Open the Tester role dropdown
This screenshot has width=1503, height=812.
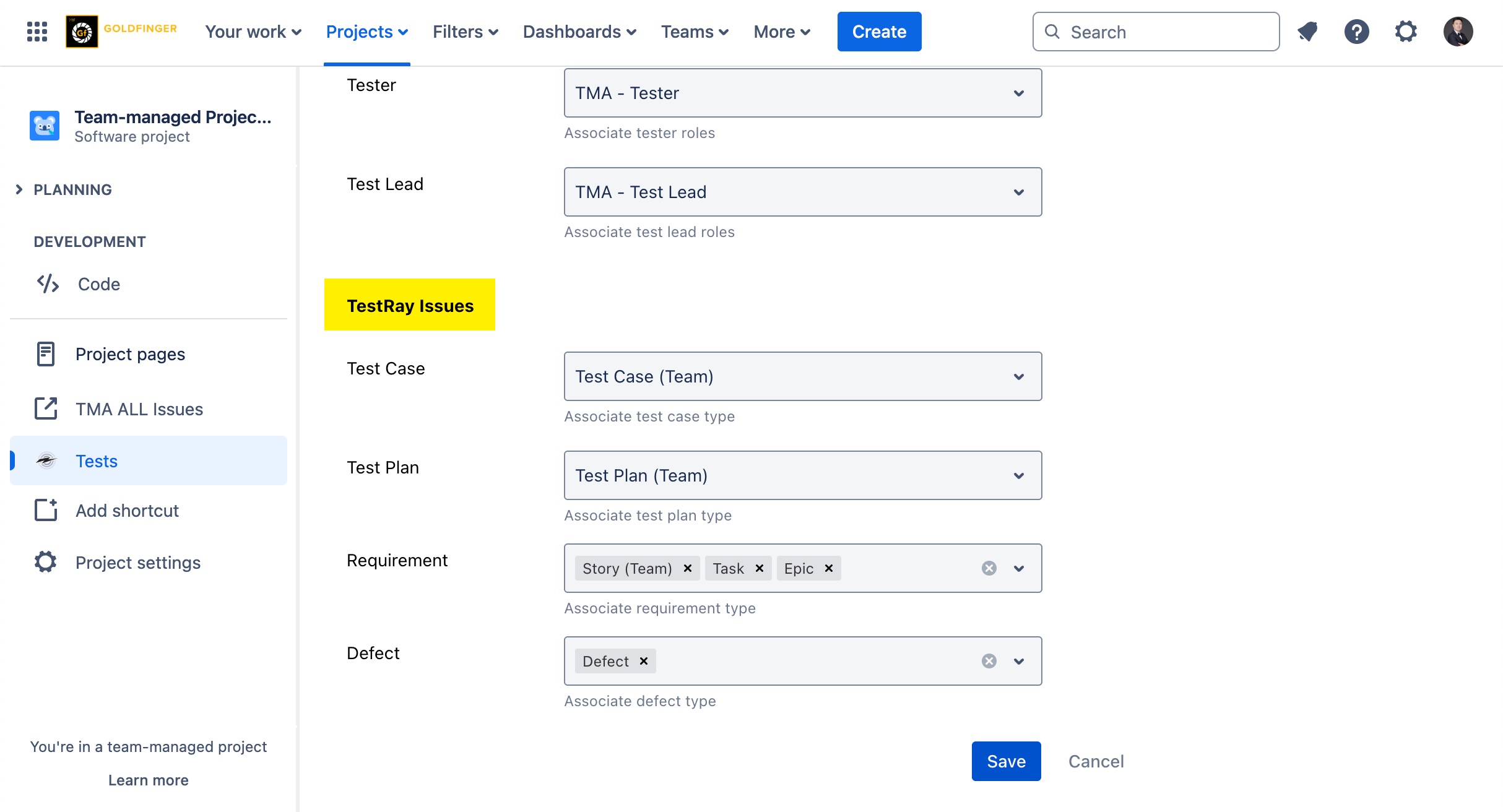coord(802,93)
